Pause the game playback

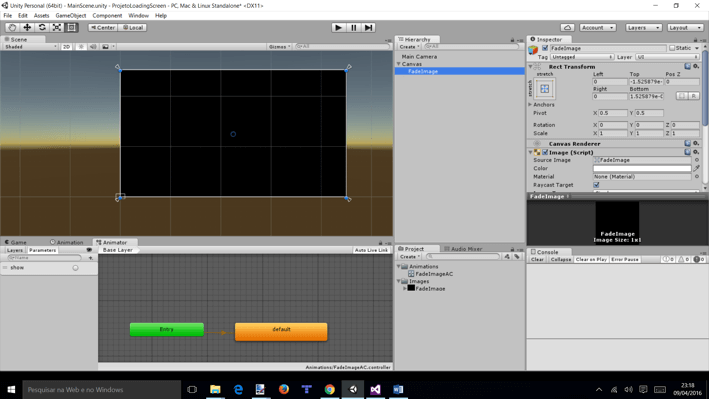(x=354, y=28)
